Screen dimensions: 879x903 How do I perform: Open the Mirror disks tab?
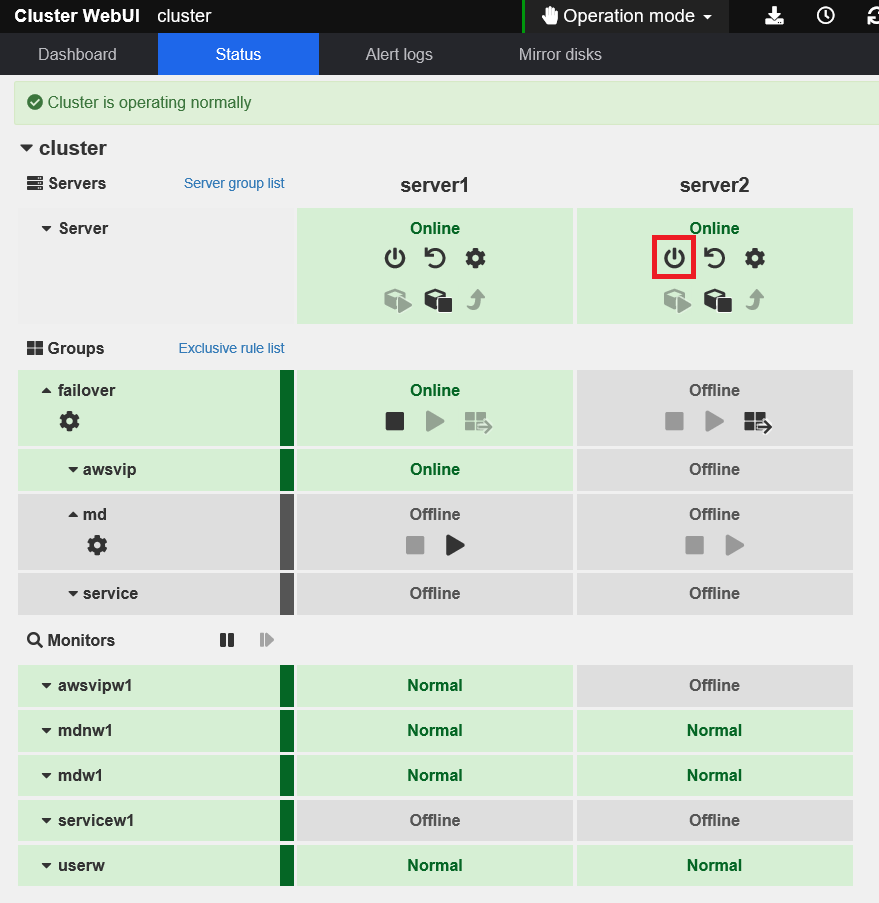tap(560, 54)
